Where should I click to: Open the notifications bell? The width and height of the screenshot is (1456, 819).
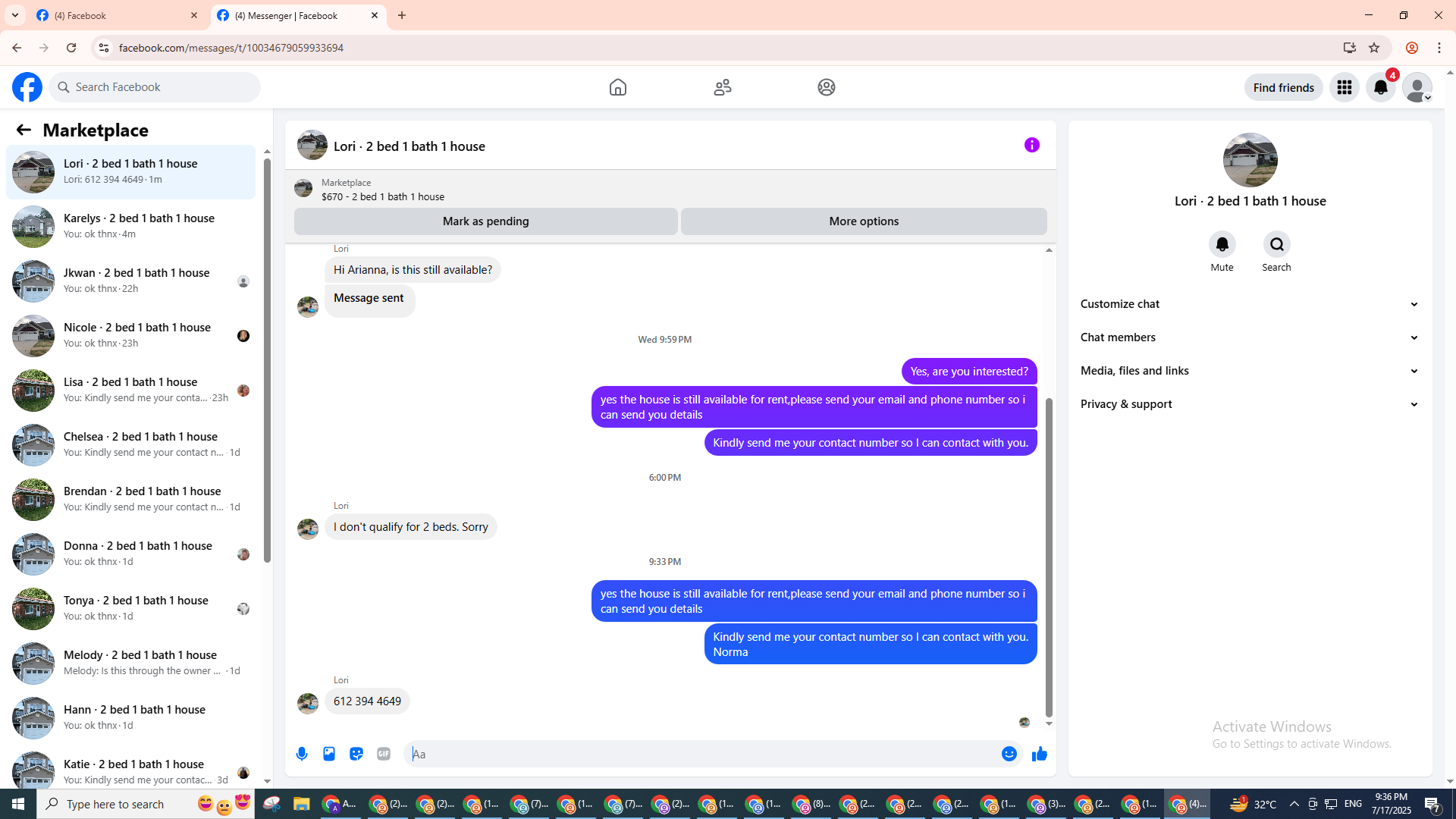coord(1381,87)
